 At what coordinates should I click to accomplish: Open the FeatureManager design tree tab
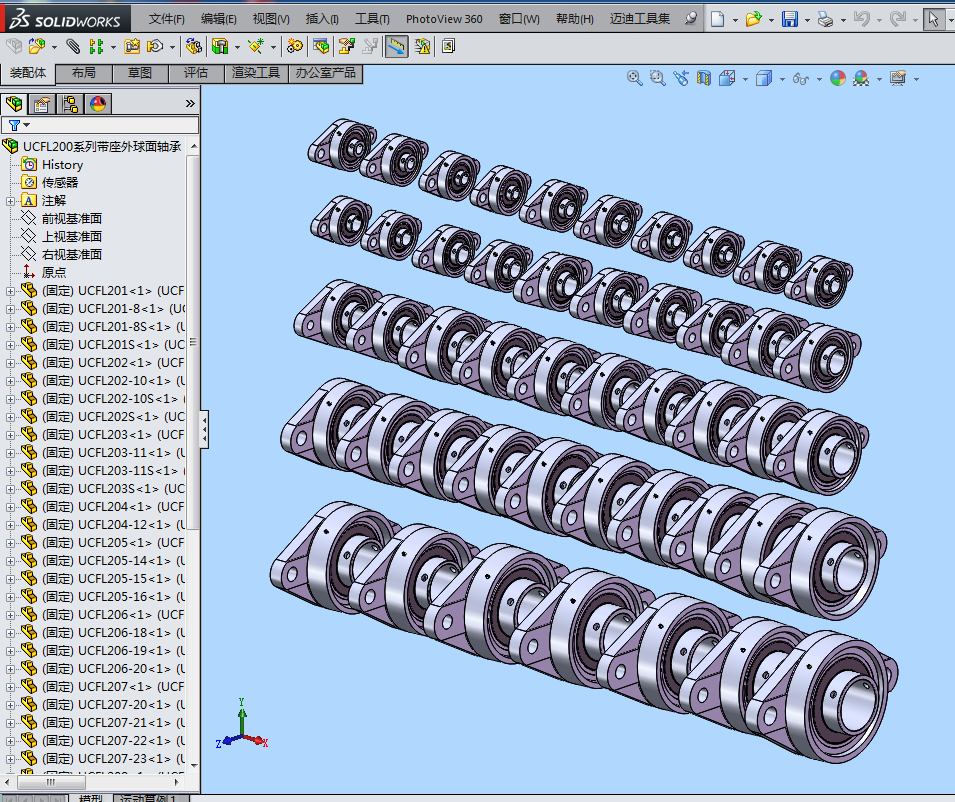point(14,104)
